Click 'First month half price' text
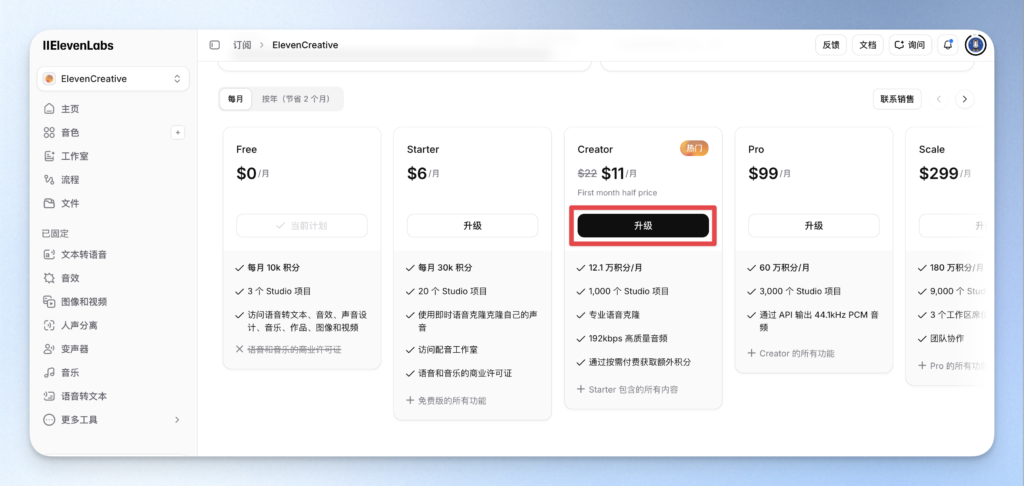The height and width of the screenshot is (486, 1024). coord(617,193)
